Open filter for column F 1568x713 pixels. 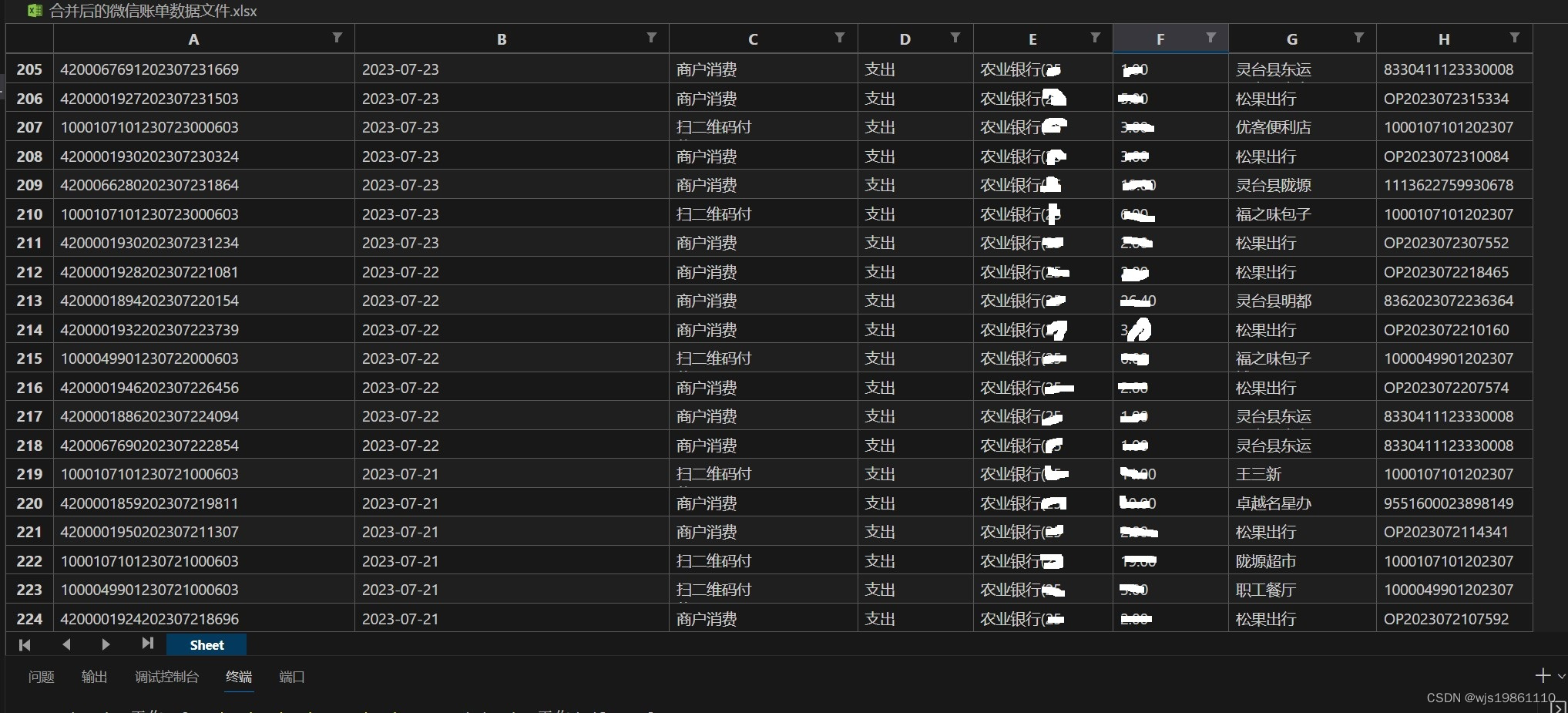click(1211, 38)
